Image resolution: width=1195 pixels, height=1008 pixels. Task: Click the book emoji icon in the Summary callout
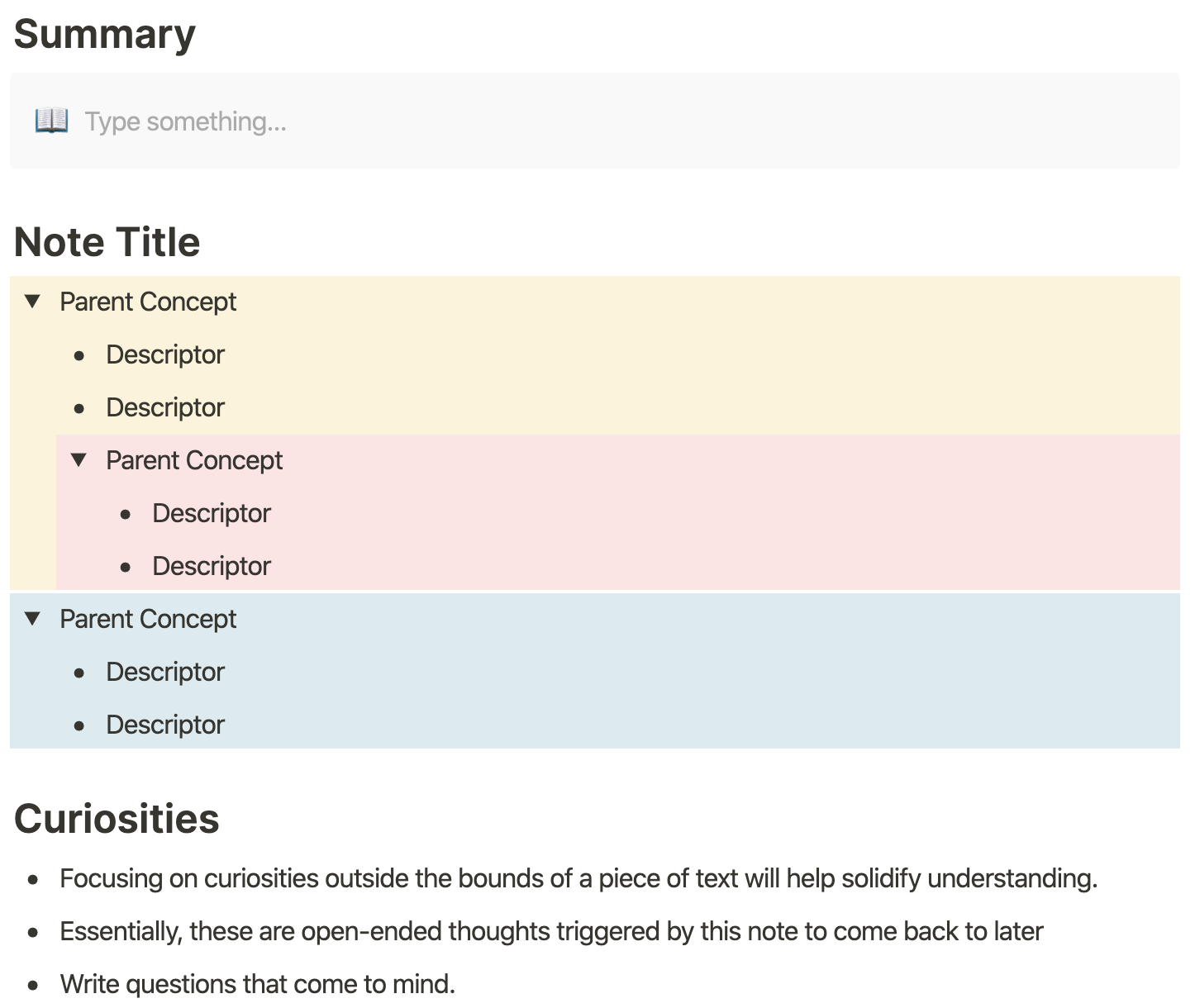click(x=51, y=121)
